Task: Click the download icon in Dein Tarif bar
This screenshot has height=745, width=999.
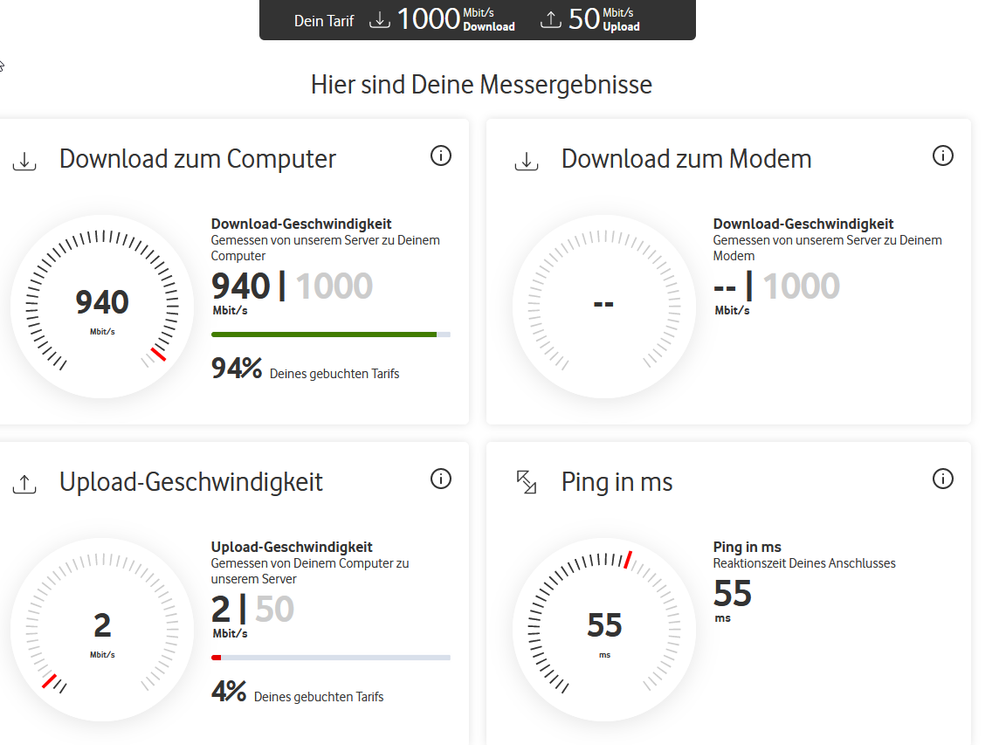Action: tap(380, 20)
